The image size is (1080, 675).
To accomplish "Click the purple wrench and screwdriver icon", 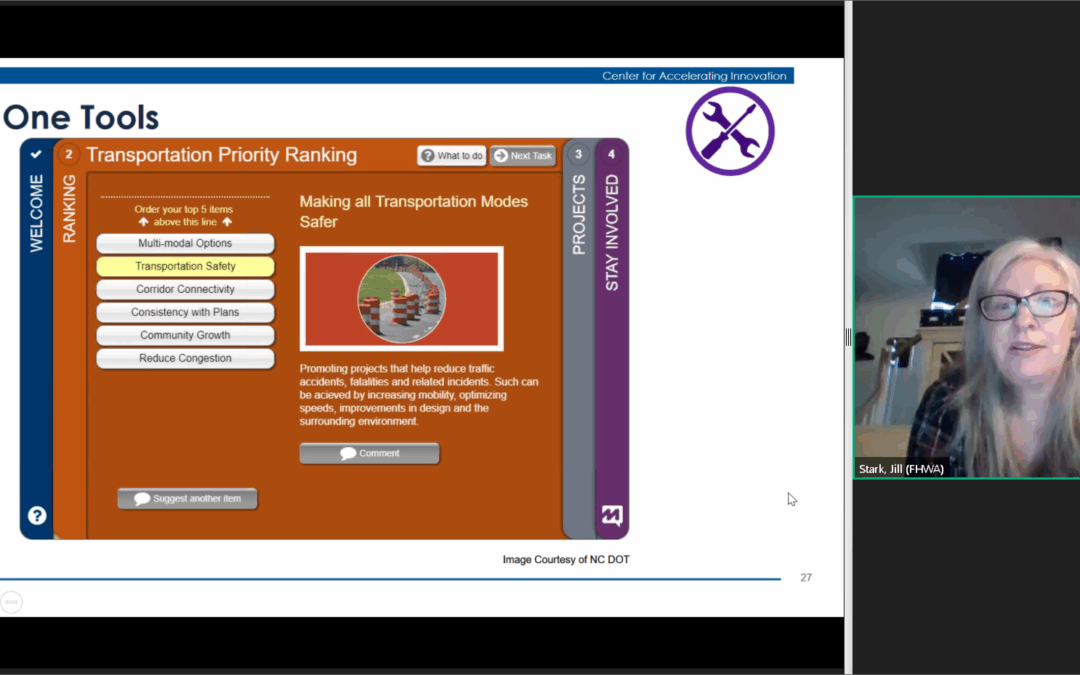I will [730, 131].
